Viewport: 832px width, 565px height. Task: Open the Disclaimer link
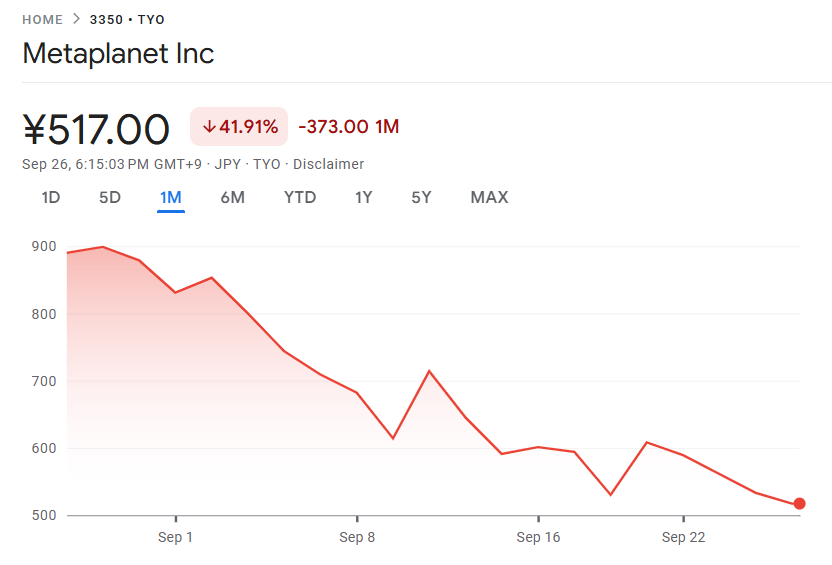(328, 164)
